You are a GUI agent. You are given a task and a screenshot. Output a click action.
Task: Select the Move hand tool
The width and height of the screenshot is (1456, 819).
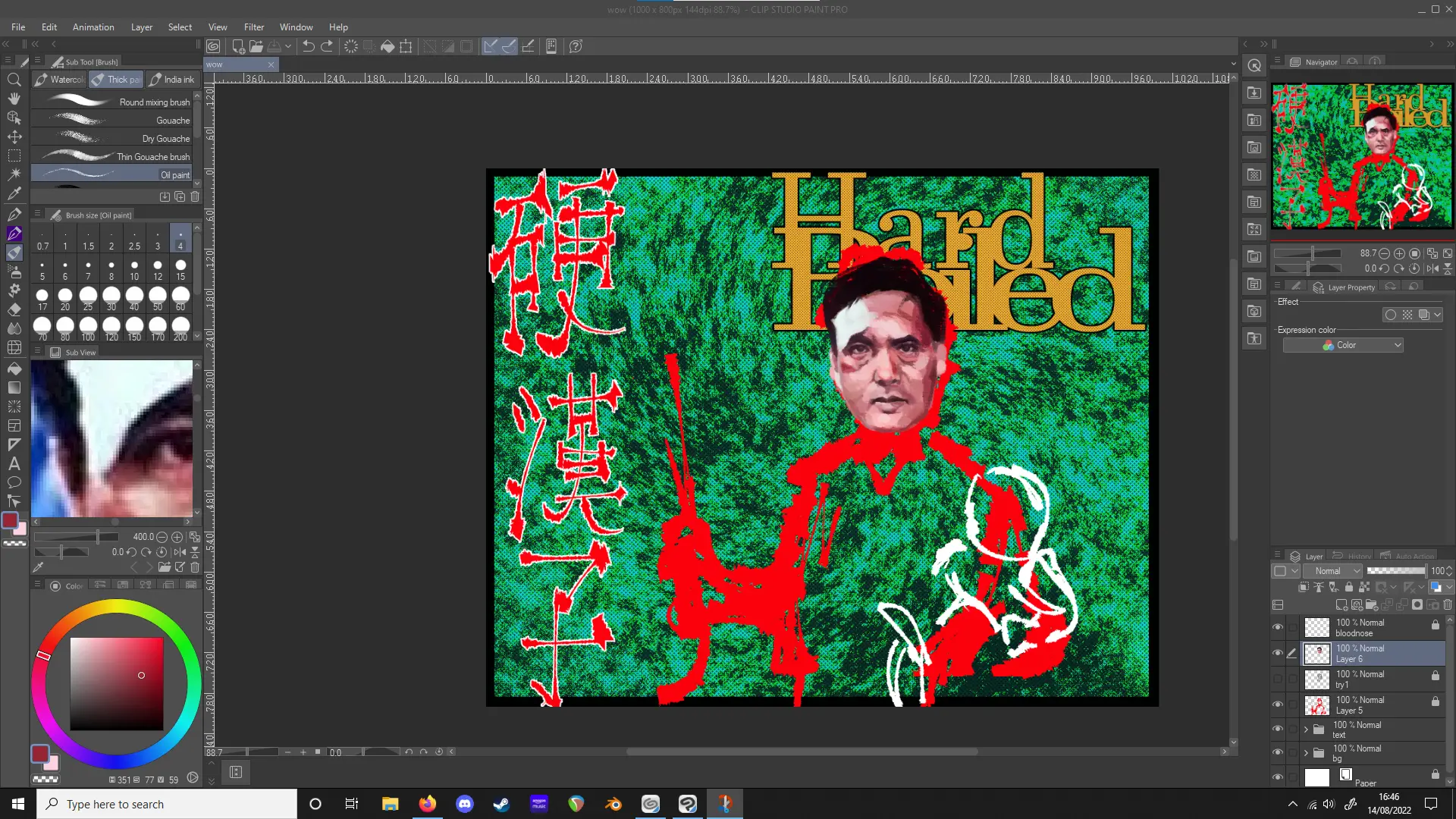[x=14, y=99]
